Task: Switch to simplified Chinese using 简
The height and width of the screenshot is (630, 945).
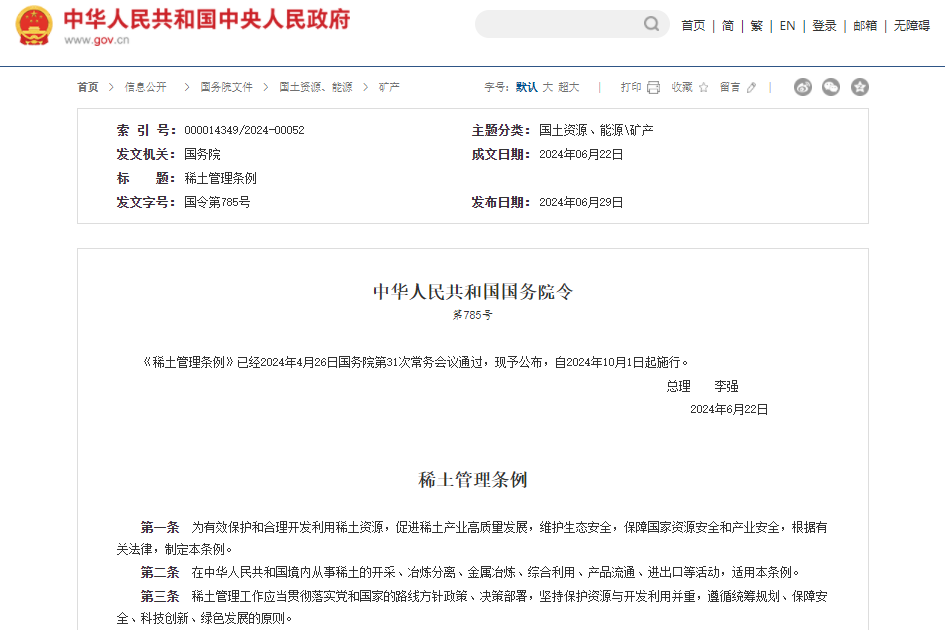Action: point(728,25)
